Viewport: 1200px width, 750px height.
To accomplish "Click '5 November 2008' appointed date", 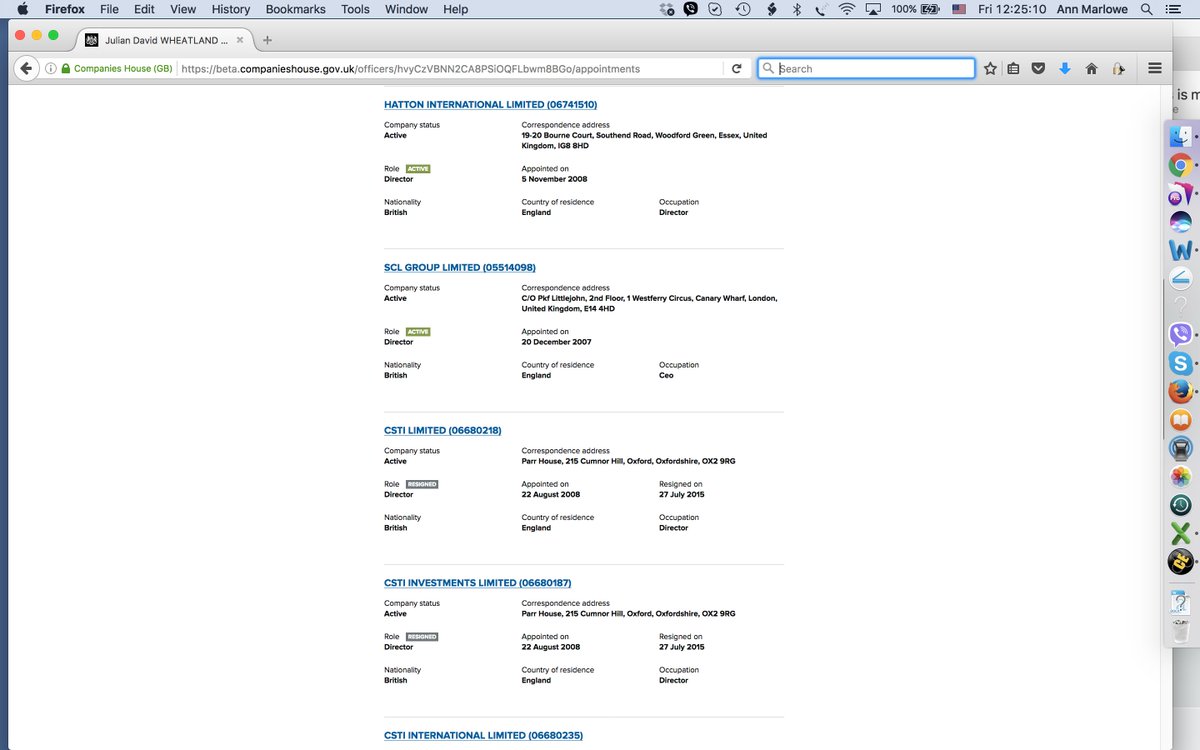I will pos(554,179).
